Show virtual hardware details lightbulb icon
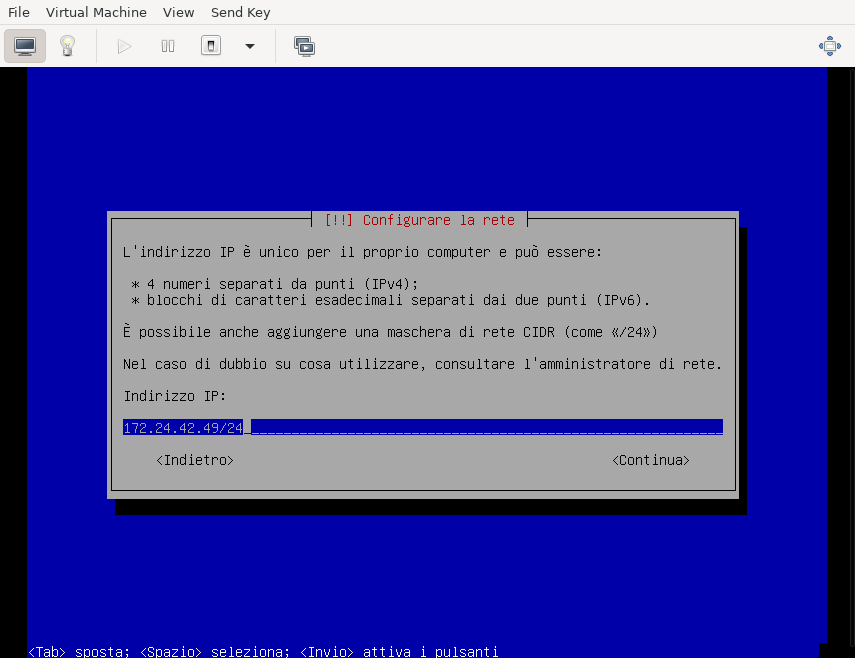This screenshot has height=658, width=855. click(67, 46)
